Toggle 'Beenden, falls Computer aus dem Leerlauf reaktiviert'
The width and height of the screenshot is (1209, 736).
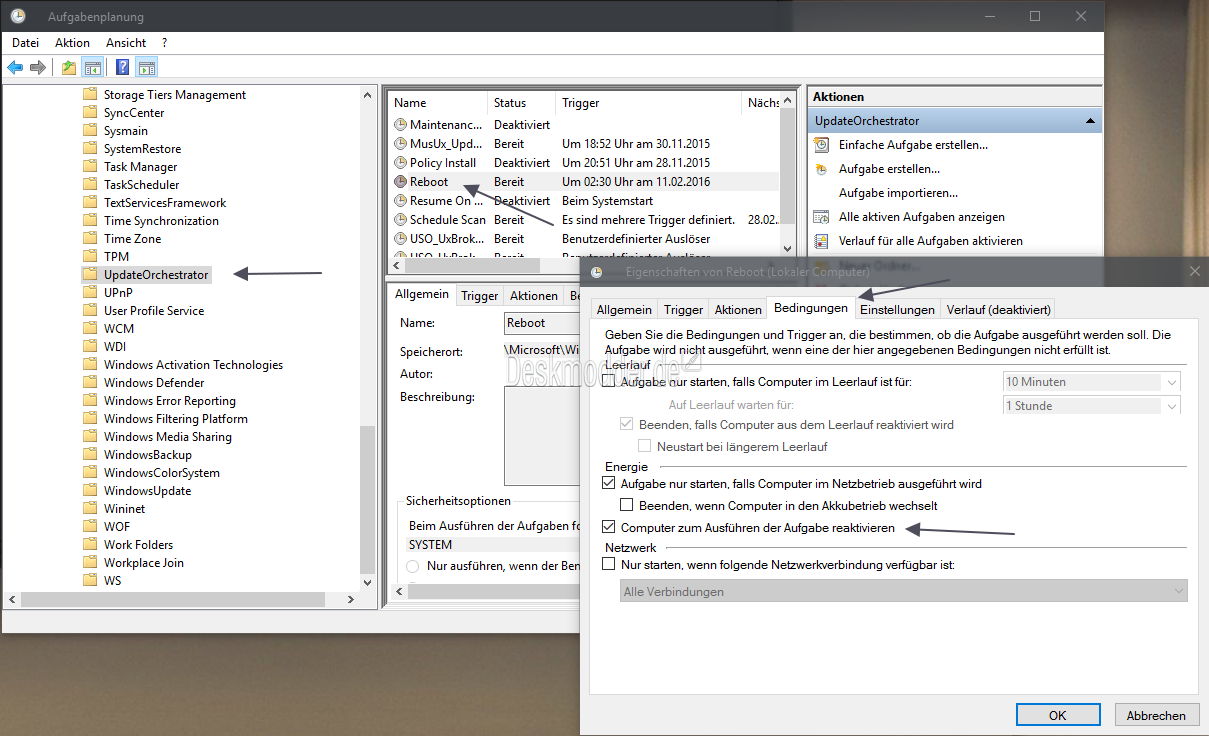627,425
